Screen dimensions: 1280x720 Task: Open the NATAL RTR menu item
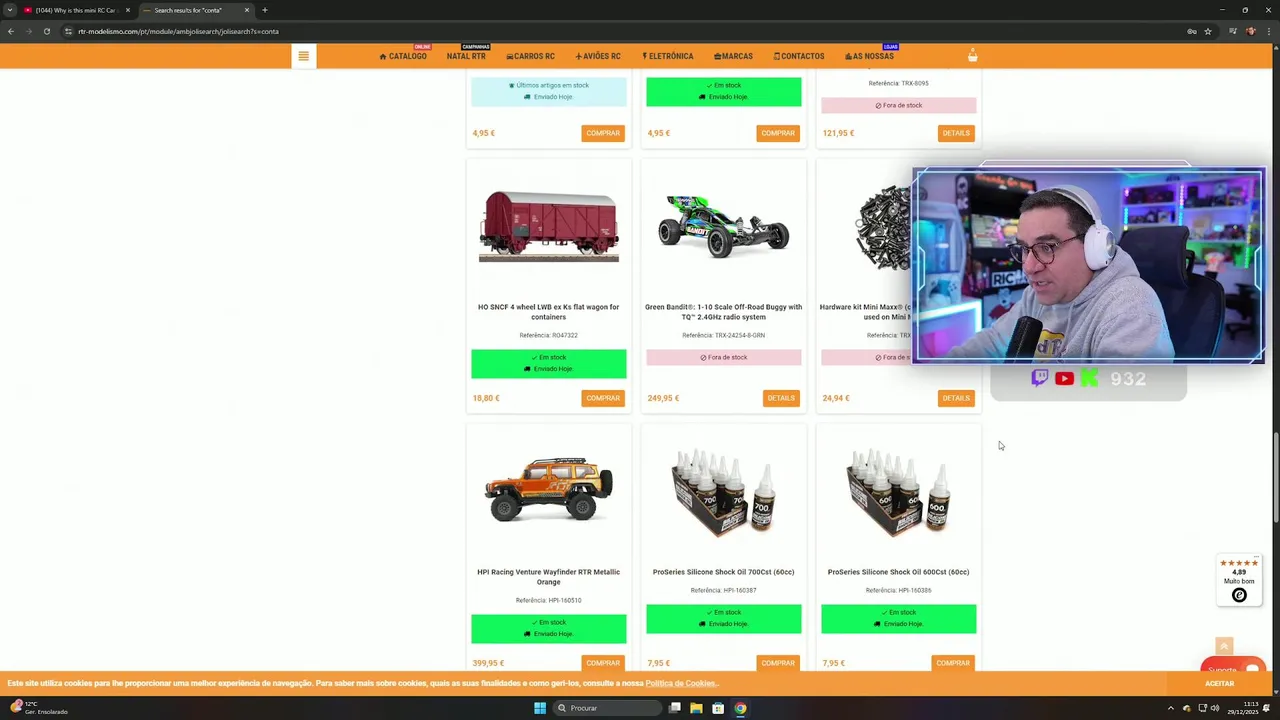pos(466,56)
